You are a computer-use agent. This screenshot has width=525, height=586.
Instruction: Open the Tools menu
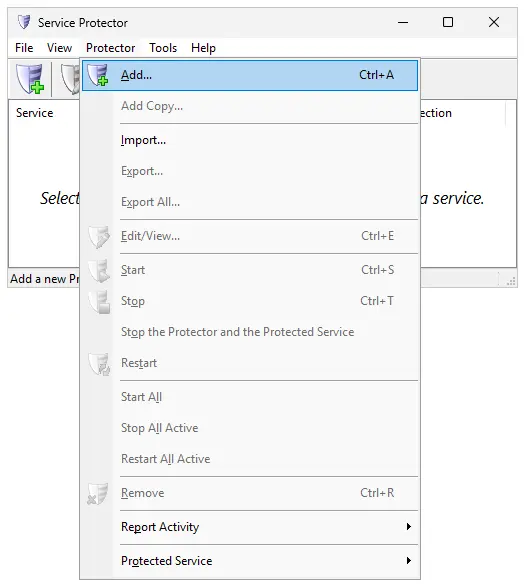163,48
